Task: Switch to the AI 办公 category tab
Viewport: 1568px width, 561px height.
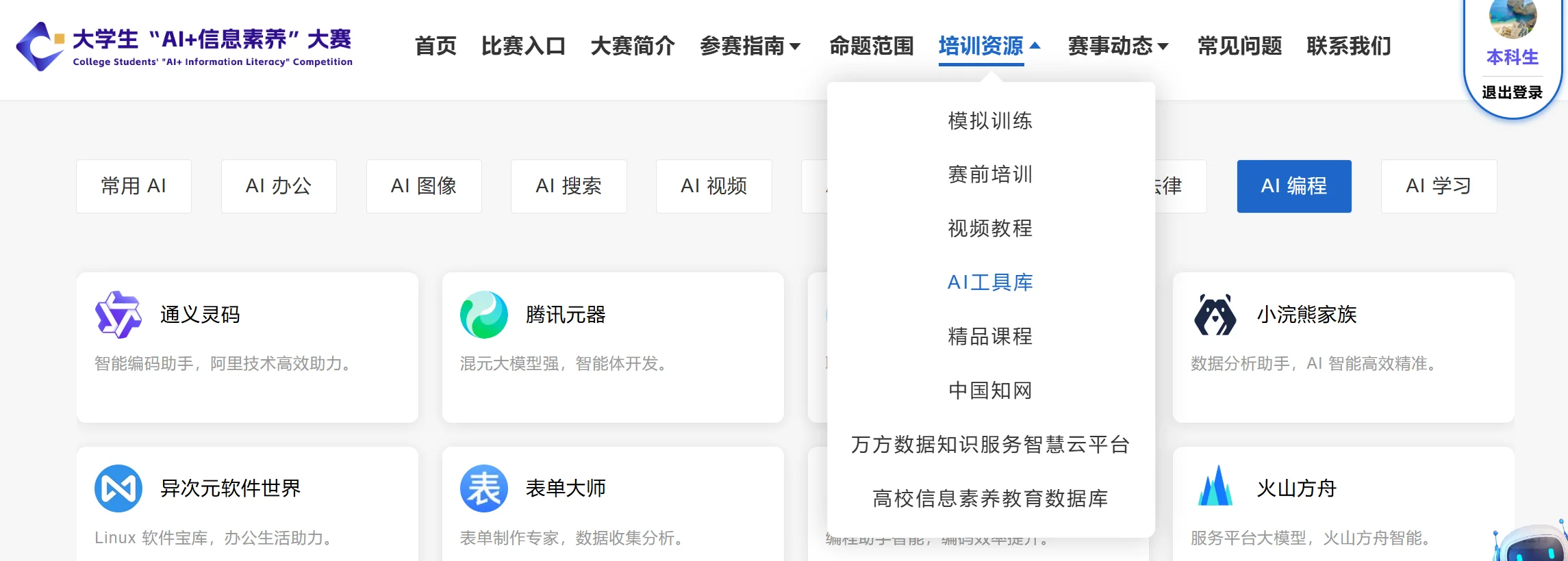Action: (x=279, y=186)
